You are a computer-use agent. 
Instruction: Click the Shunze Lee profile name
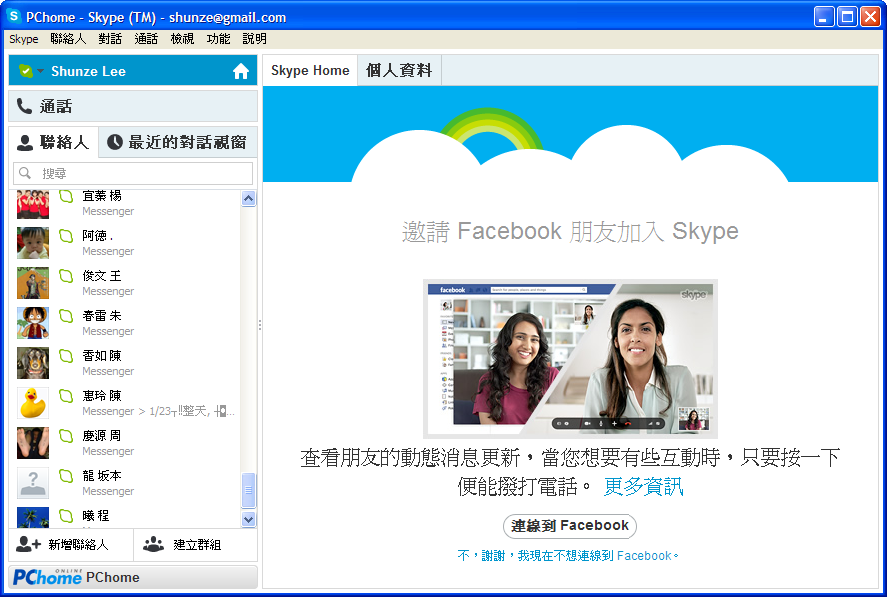click(x=88, y=71)
